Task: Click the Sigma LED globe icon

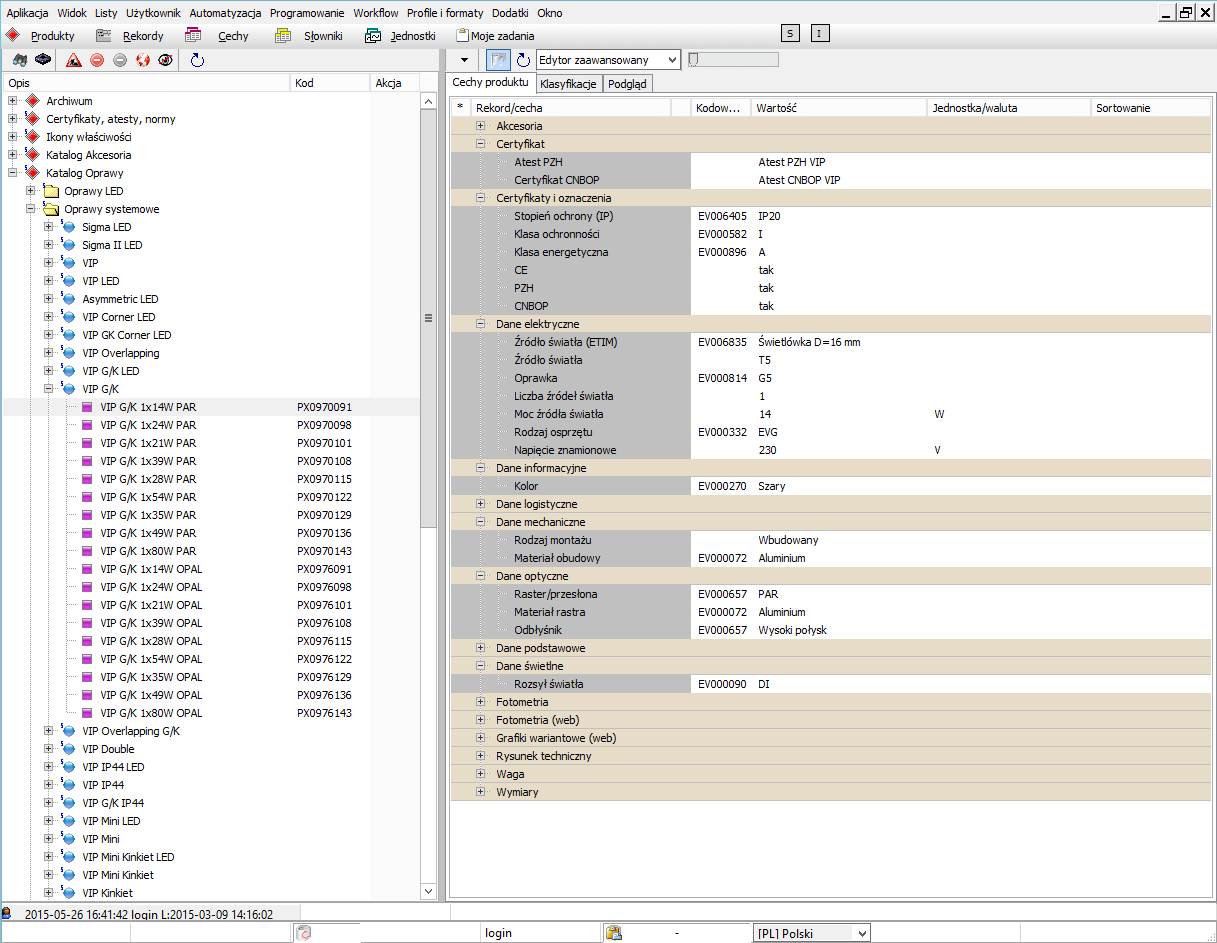Action: pos(68,227)
